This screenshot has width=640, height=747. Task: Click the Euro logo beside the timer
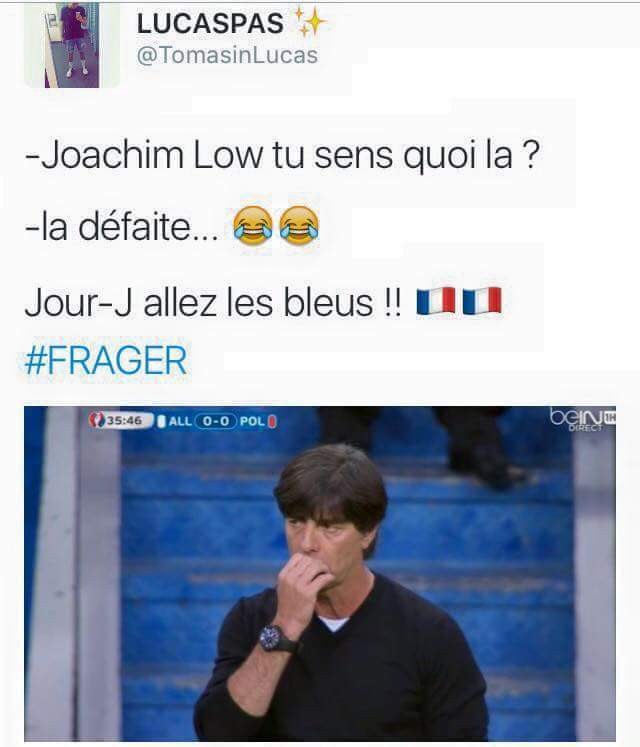[x=97, y=420]
